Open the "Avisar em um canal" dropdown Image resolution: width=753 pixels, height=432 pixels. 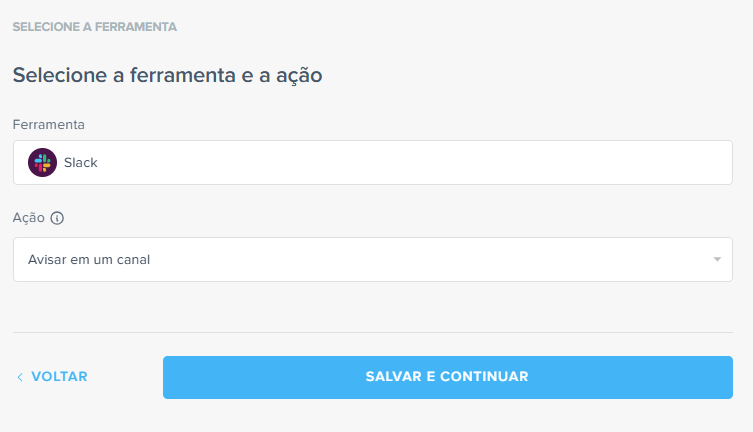click(x=372, y=260)
